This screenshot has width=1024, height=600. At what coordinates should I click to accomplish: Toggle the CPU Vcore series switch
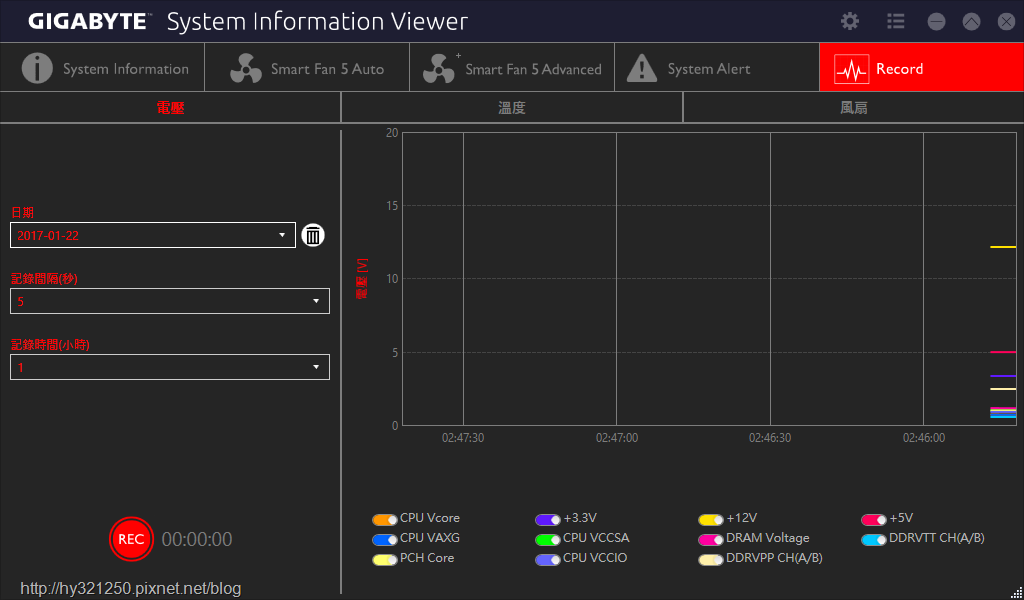pos(385,520)
